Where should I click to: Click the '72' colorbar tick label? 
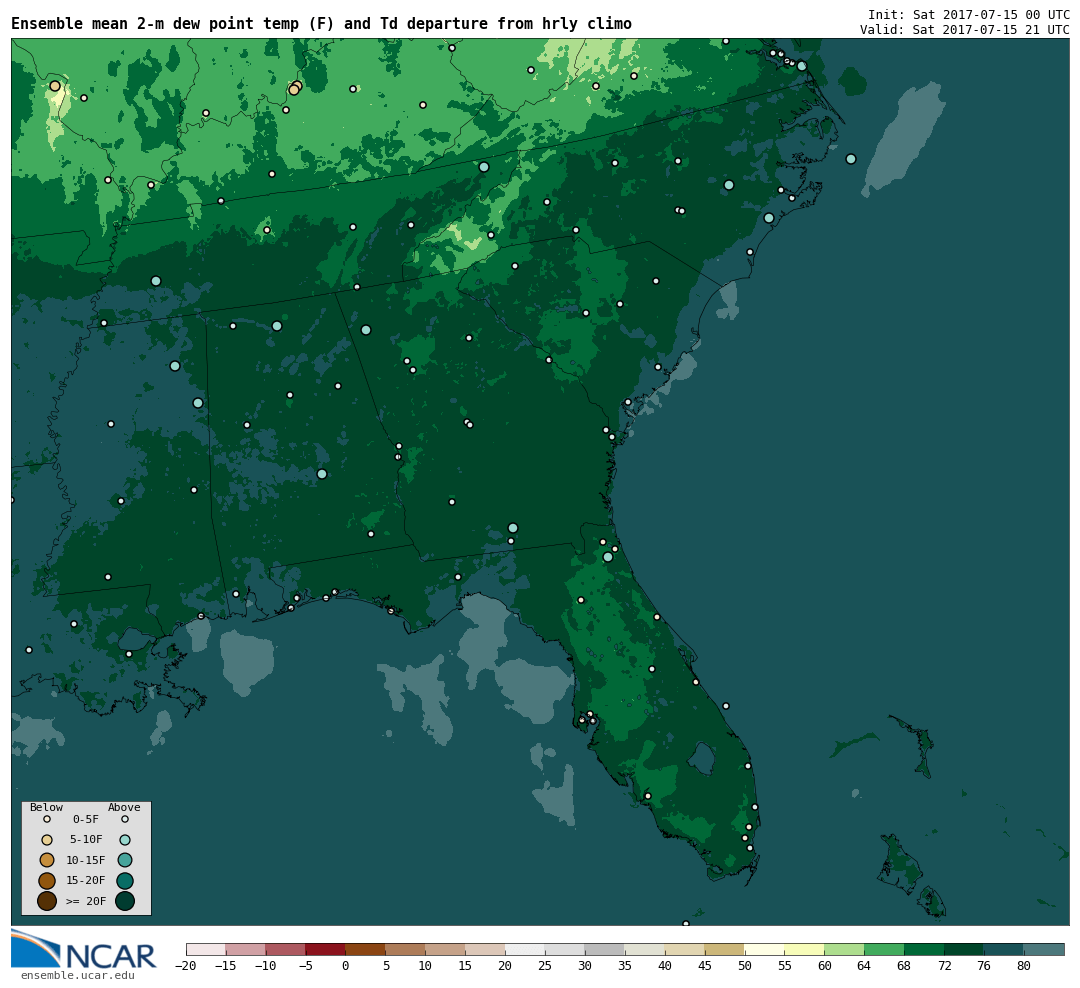pyautogui.click(x=944, y=966)
